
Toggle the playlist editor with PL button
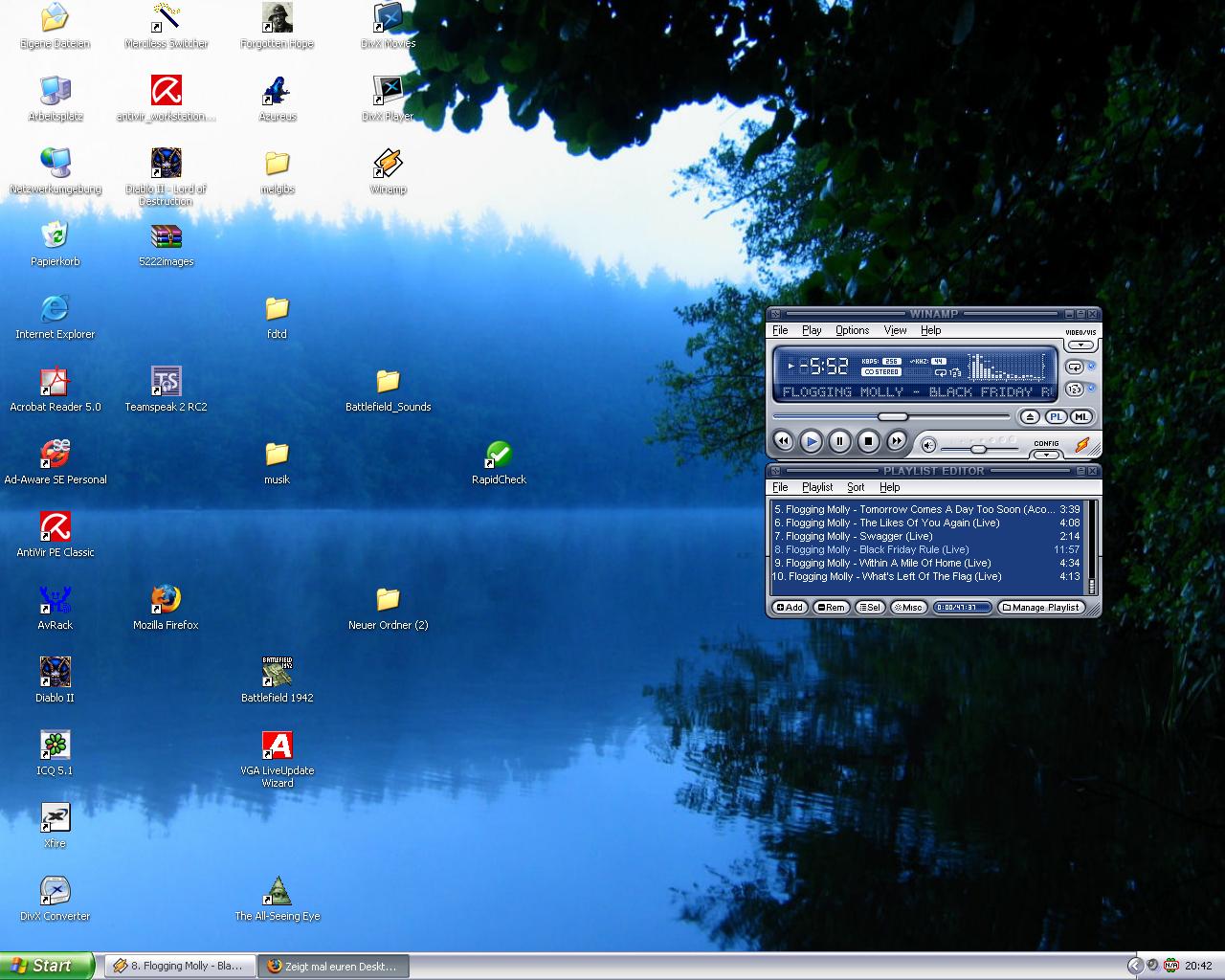(1056, 416)
